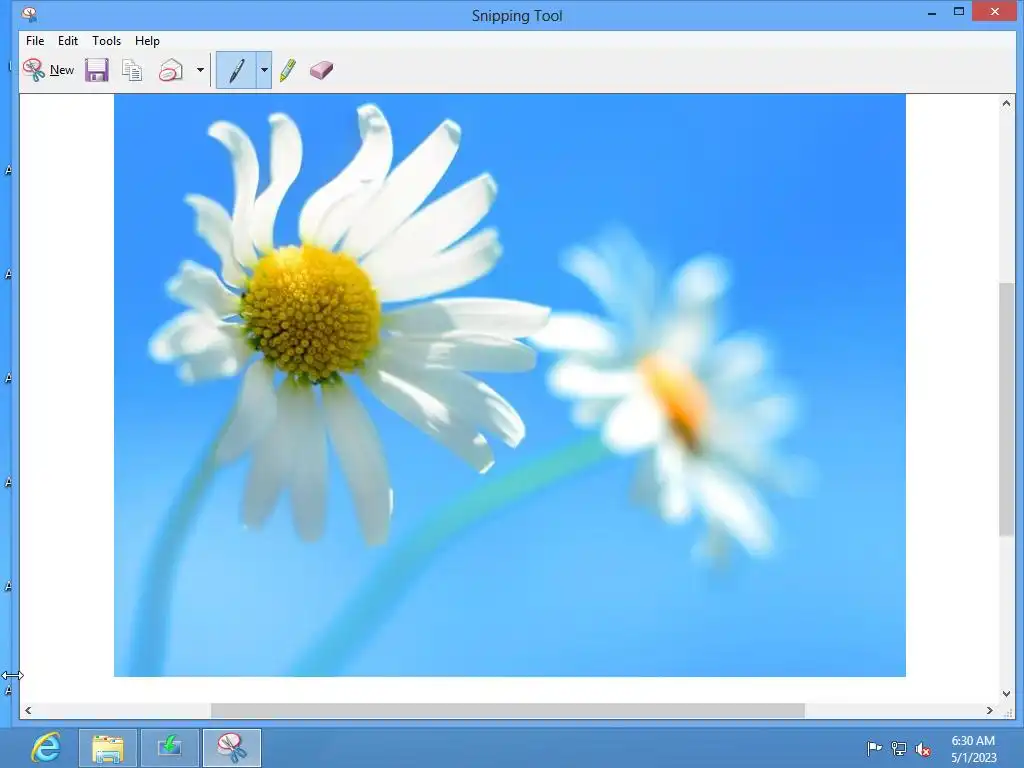Click the horizontal scrollbar thumb

click(507, 711)
